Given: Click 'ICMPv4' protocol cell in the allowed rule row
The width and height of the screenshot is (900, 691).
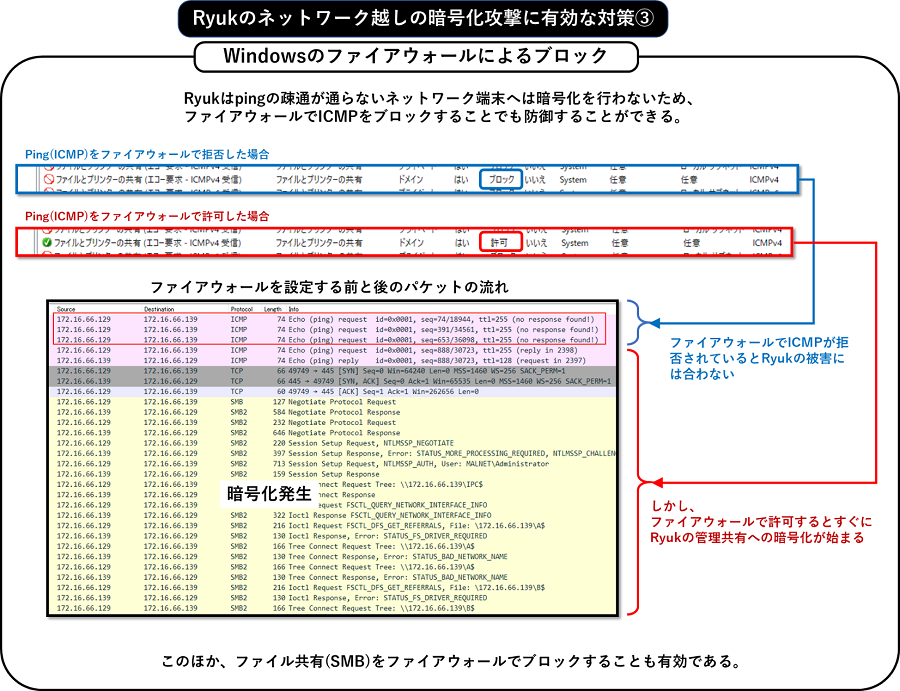Looking at the screenshot, I should point(767,243).
